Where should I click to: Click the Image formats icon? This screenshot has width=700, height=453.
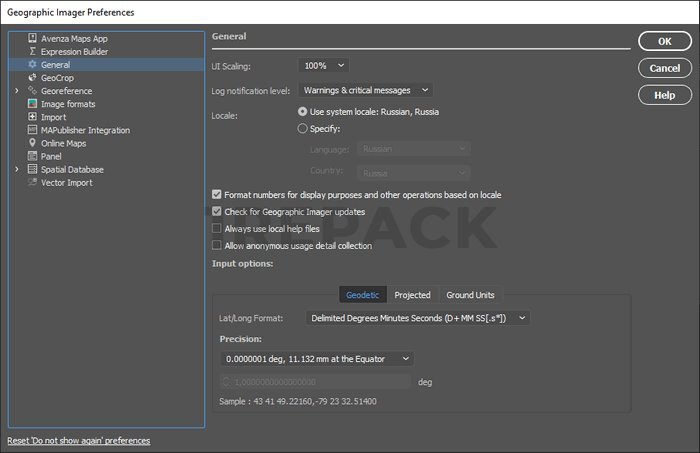click(33, 104)
